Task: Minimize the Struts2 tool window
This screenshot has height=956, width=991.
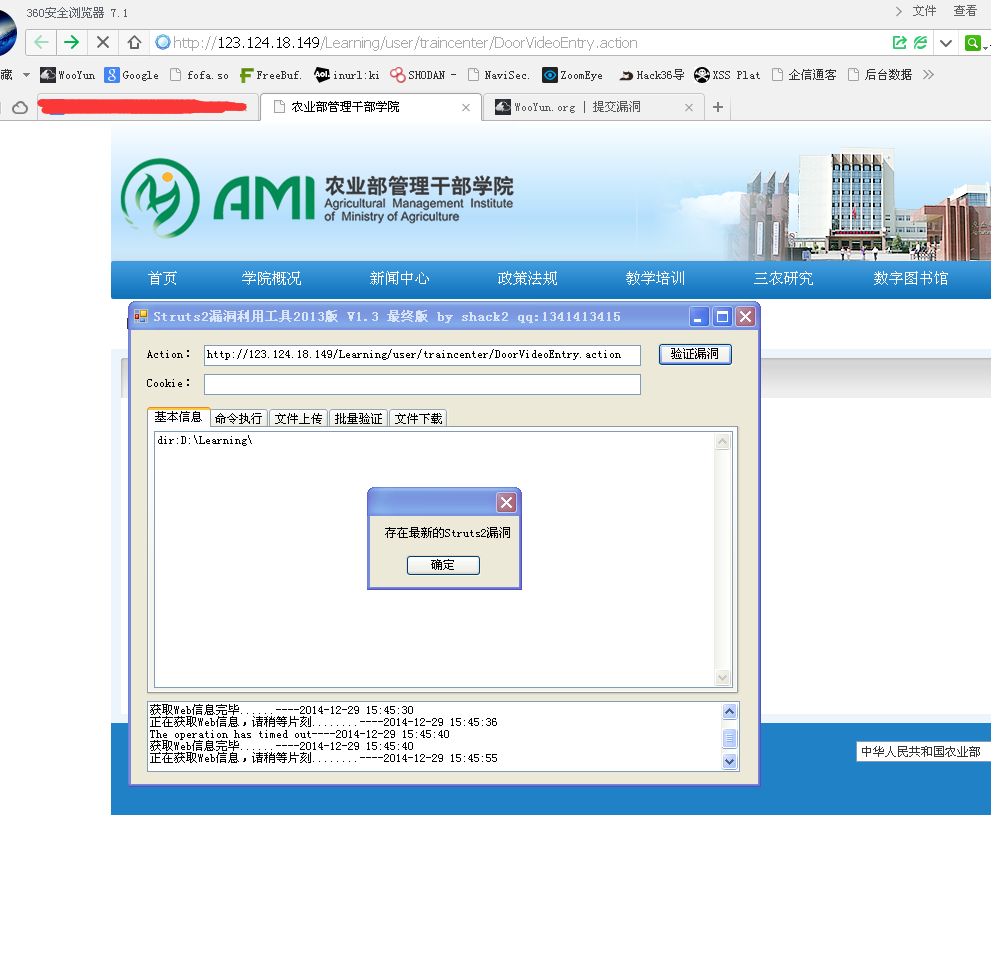Action: pyautogui.click(x=698, y=317)
